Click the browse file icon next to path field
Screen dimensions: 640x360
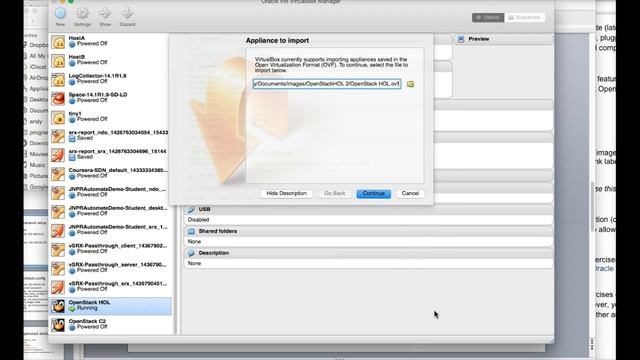point(410,84)
